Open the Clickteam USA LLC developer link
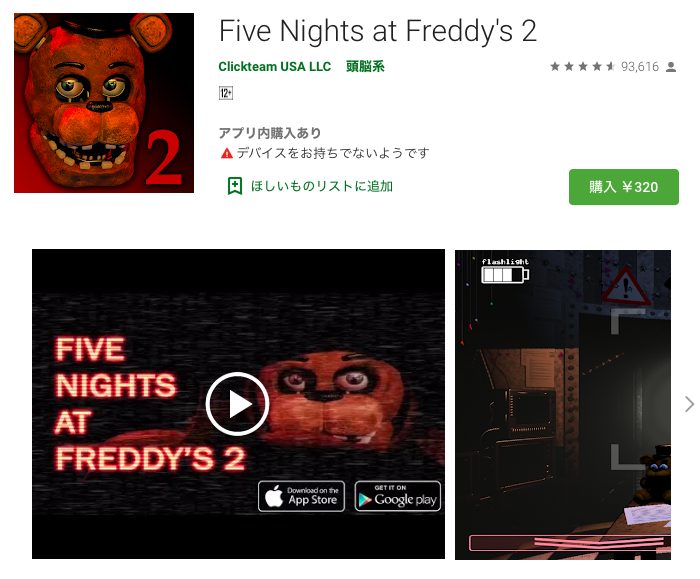The height and width of the screenshot is (579, 700). tap(275, 67)
